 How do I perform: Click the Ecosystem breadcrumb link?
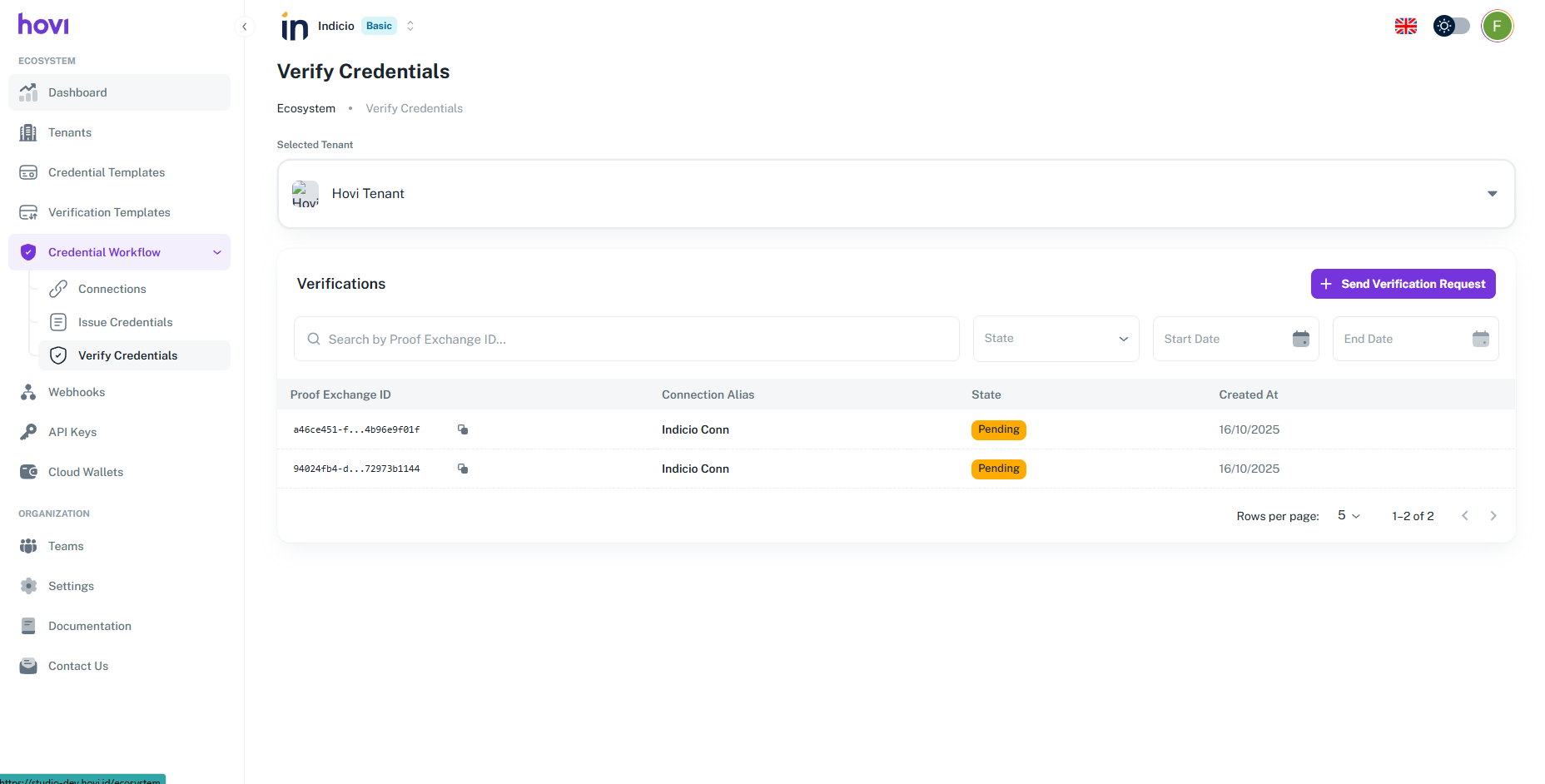coord(306,108)
